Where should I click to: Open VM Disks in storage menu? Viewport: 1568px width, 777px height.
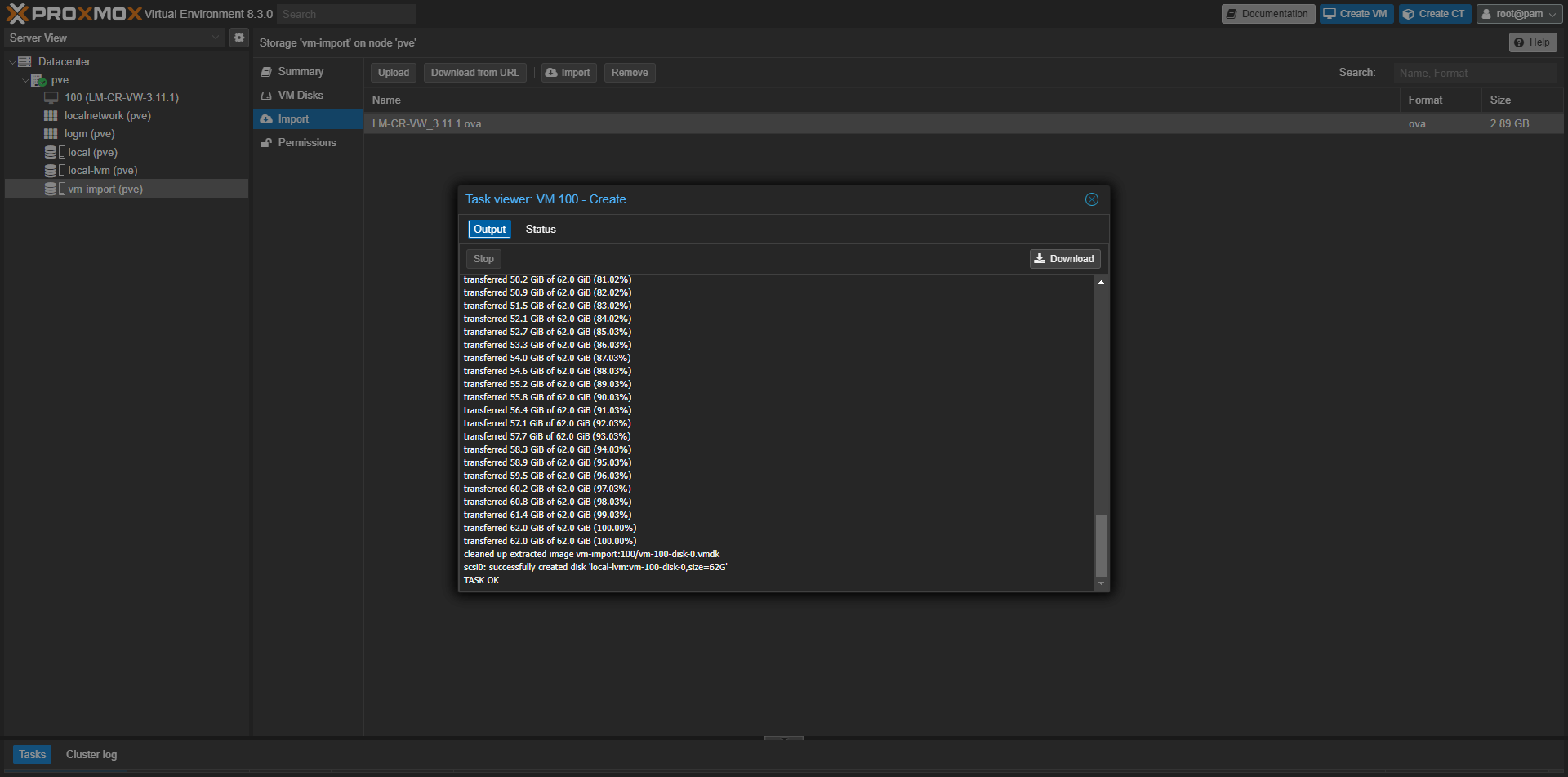[300, 96]
